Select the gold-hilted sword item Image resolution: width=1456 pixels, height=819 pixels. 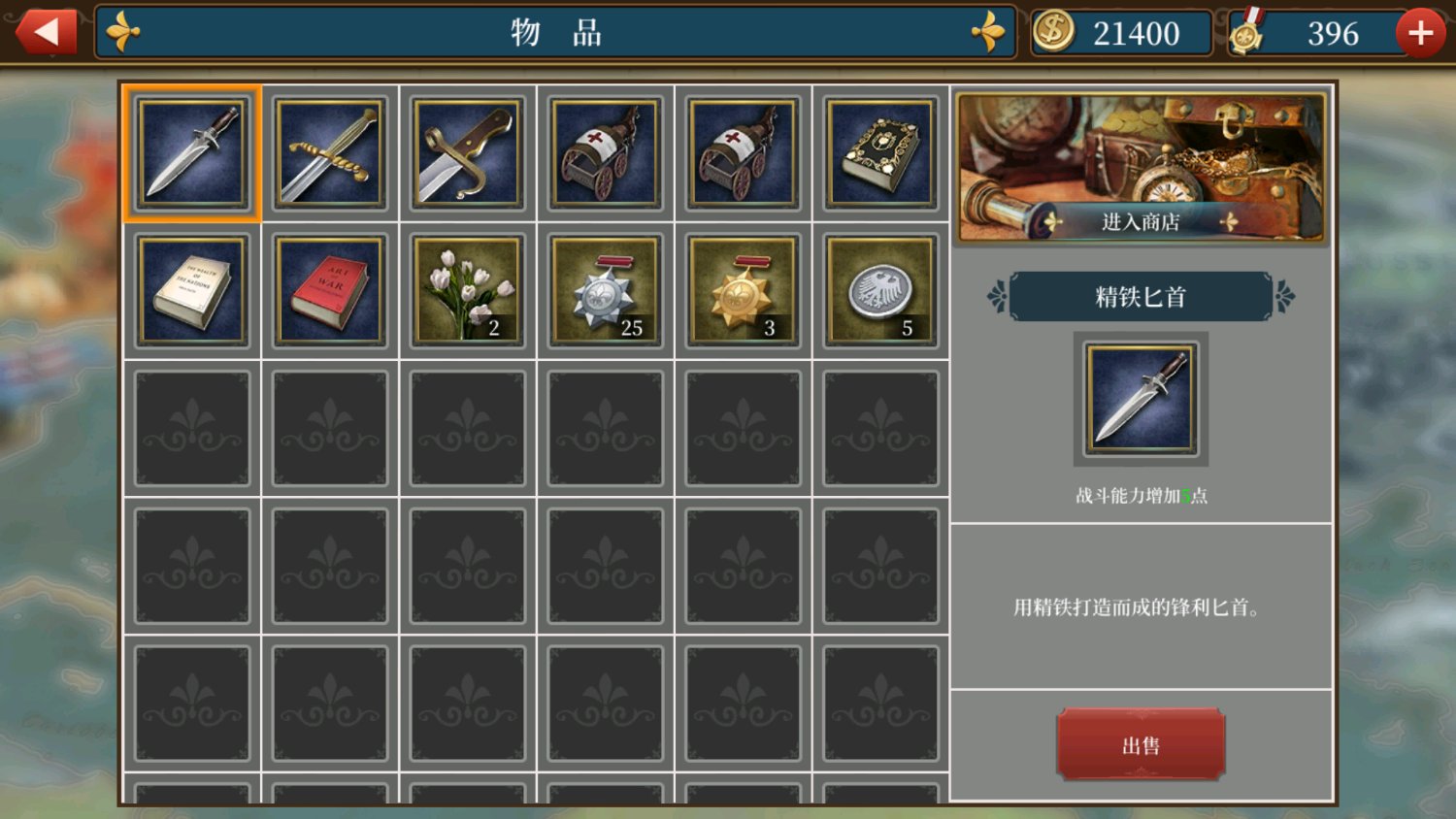point(329,153)
